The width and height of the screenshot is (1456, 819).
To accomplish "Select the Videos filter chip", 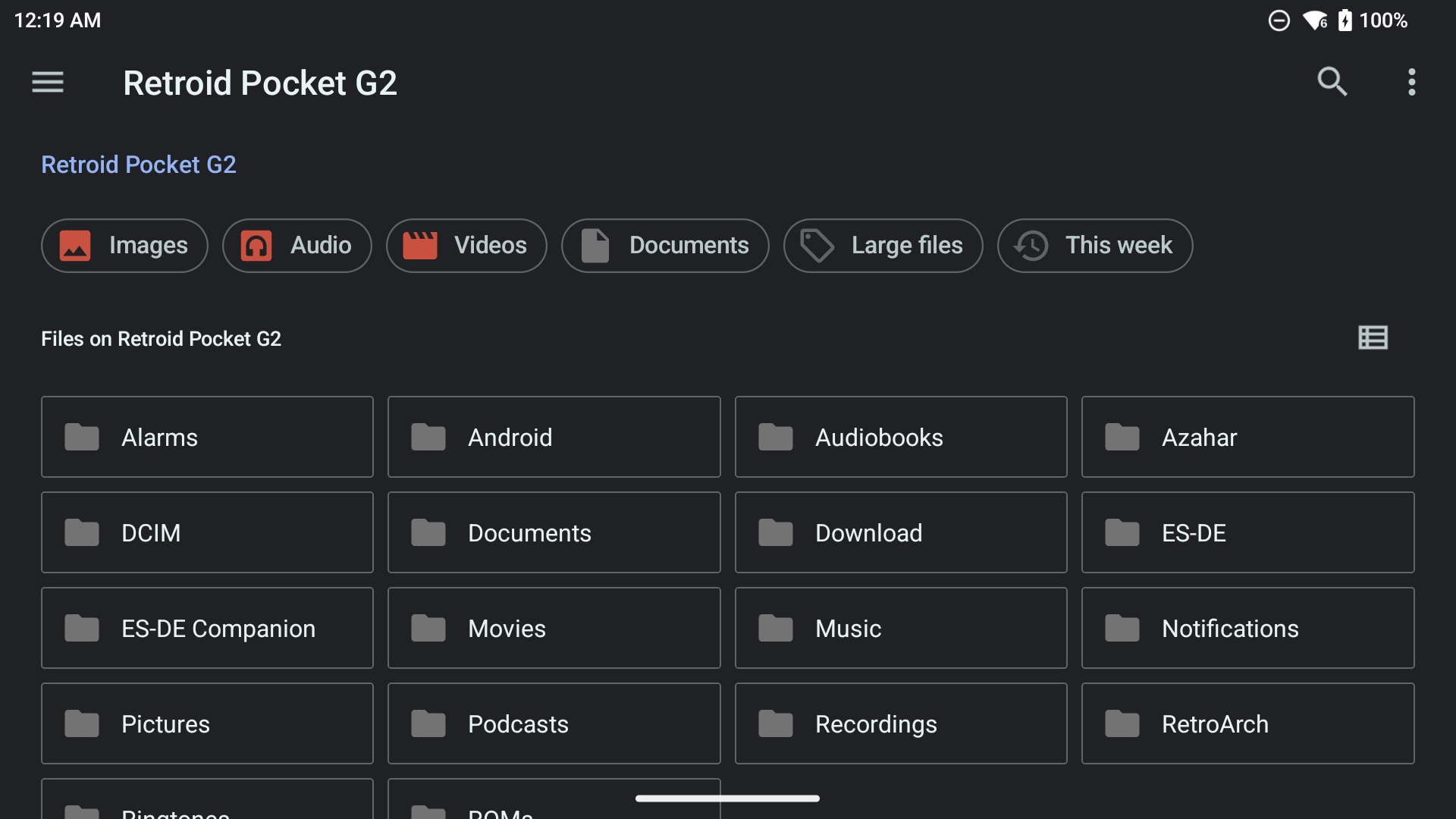I will pos(466,246).
